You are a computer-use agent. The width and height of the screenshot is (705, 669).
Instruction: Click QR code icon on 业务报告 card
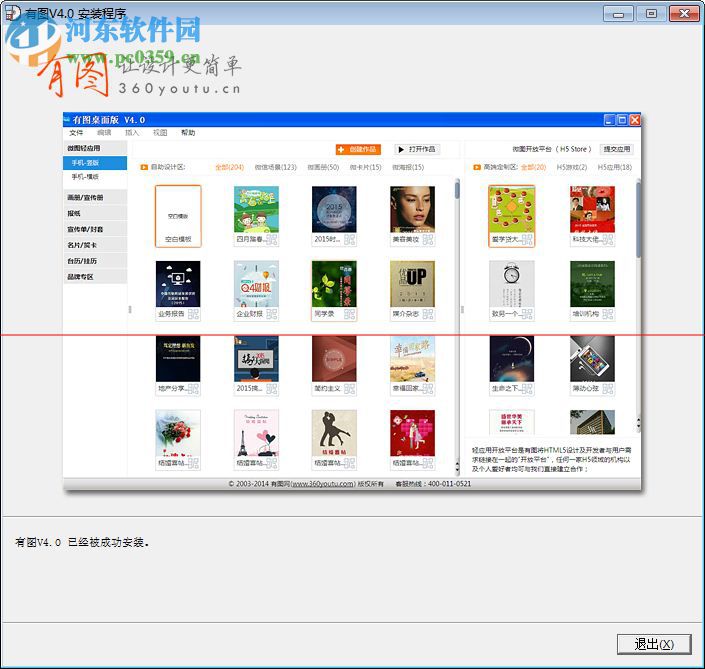click(x=193, y=314)
